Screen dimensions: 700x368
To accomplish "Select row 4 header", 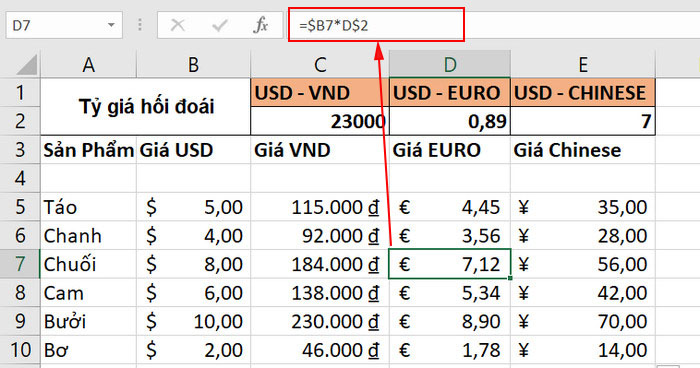I will 20,178.
